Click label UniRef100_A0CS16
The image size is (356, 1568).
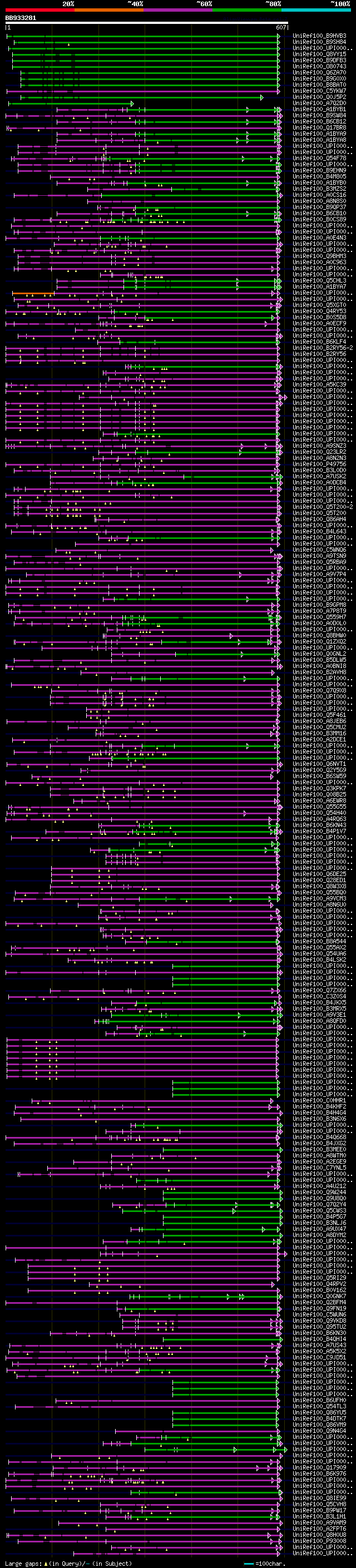(319, 195)
